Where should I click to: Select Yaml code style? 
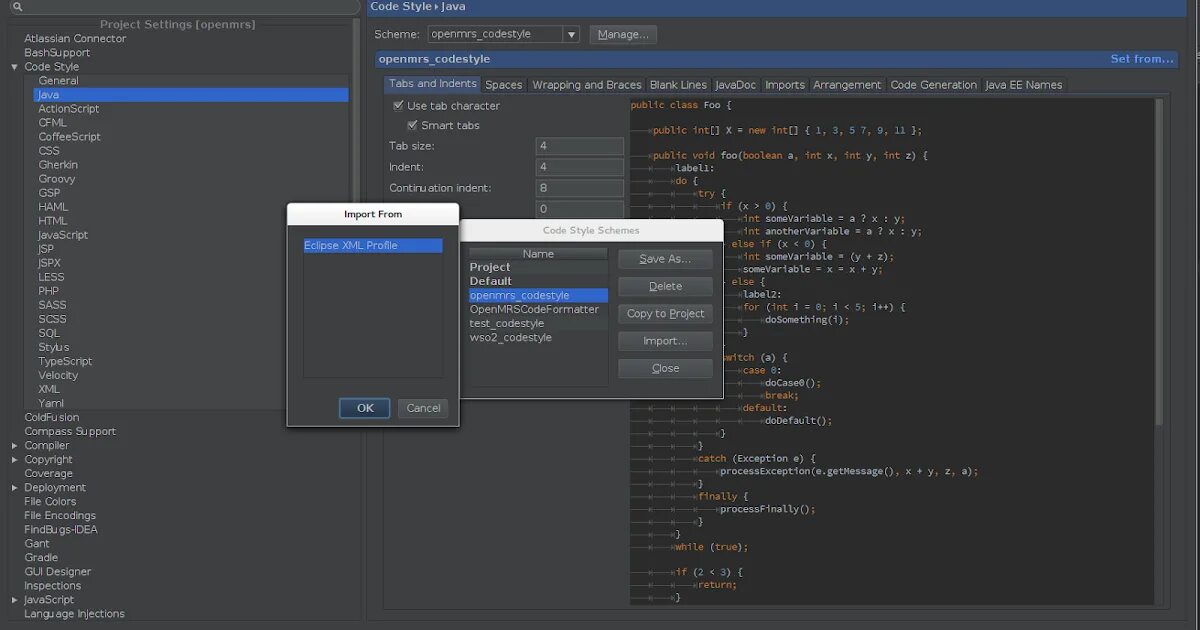[51, 404]
